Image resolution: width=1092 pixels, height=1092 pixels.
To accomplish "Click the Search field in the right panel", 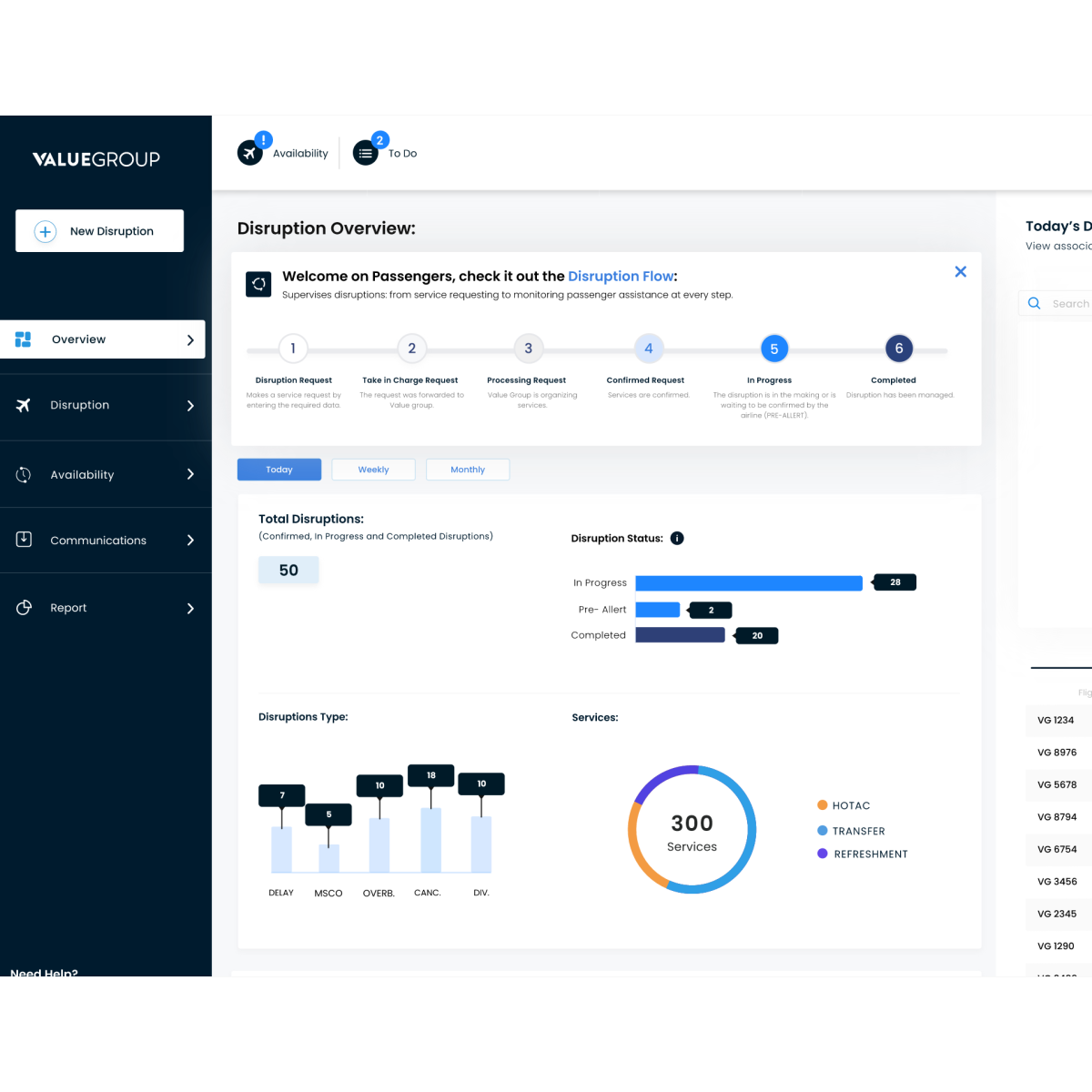I will [x=1065, y=303].
